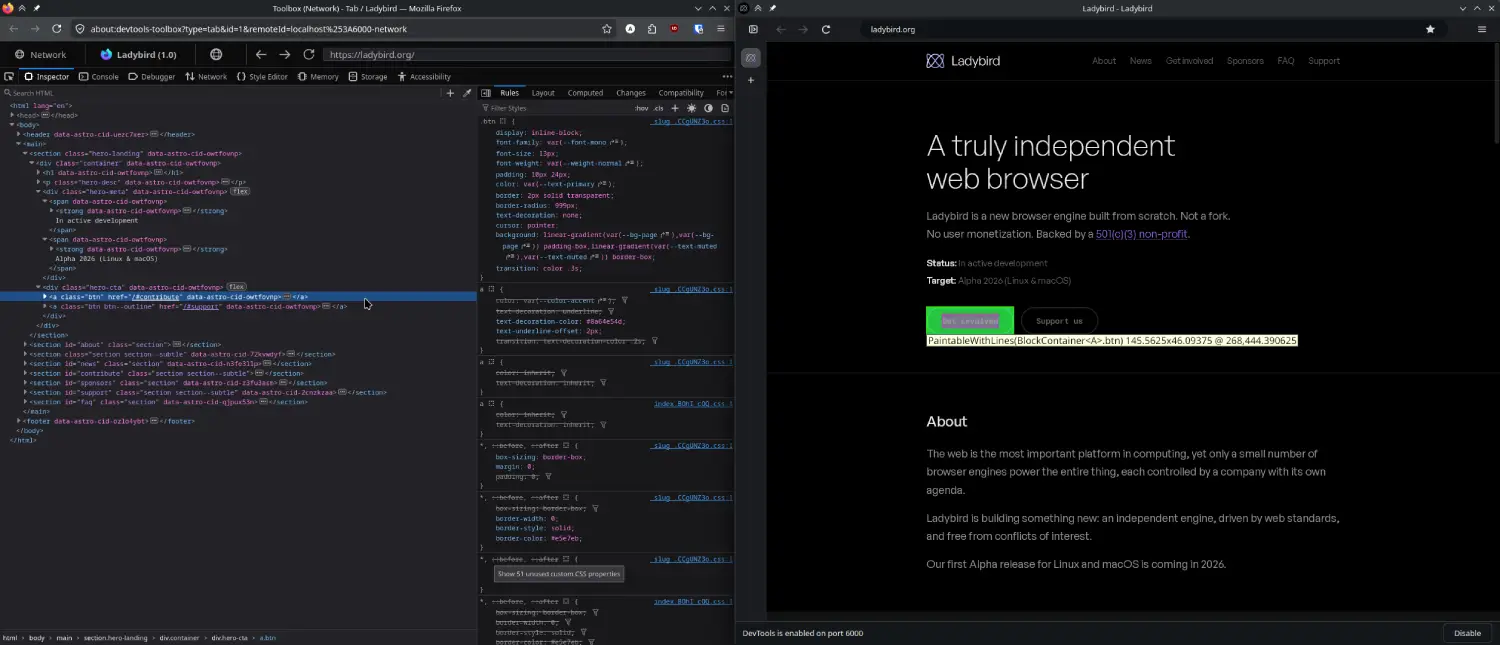The image size is (1500, 645).
Task: Toggle flex badge on hero-meta div
Action: (241, 191)
